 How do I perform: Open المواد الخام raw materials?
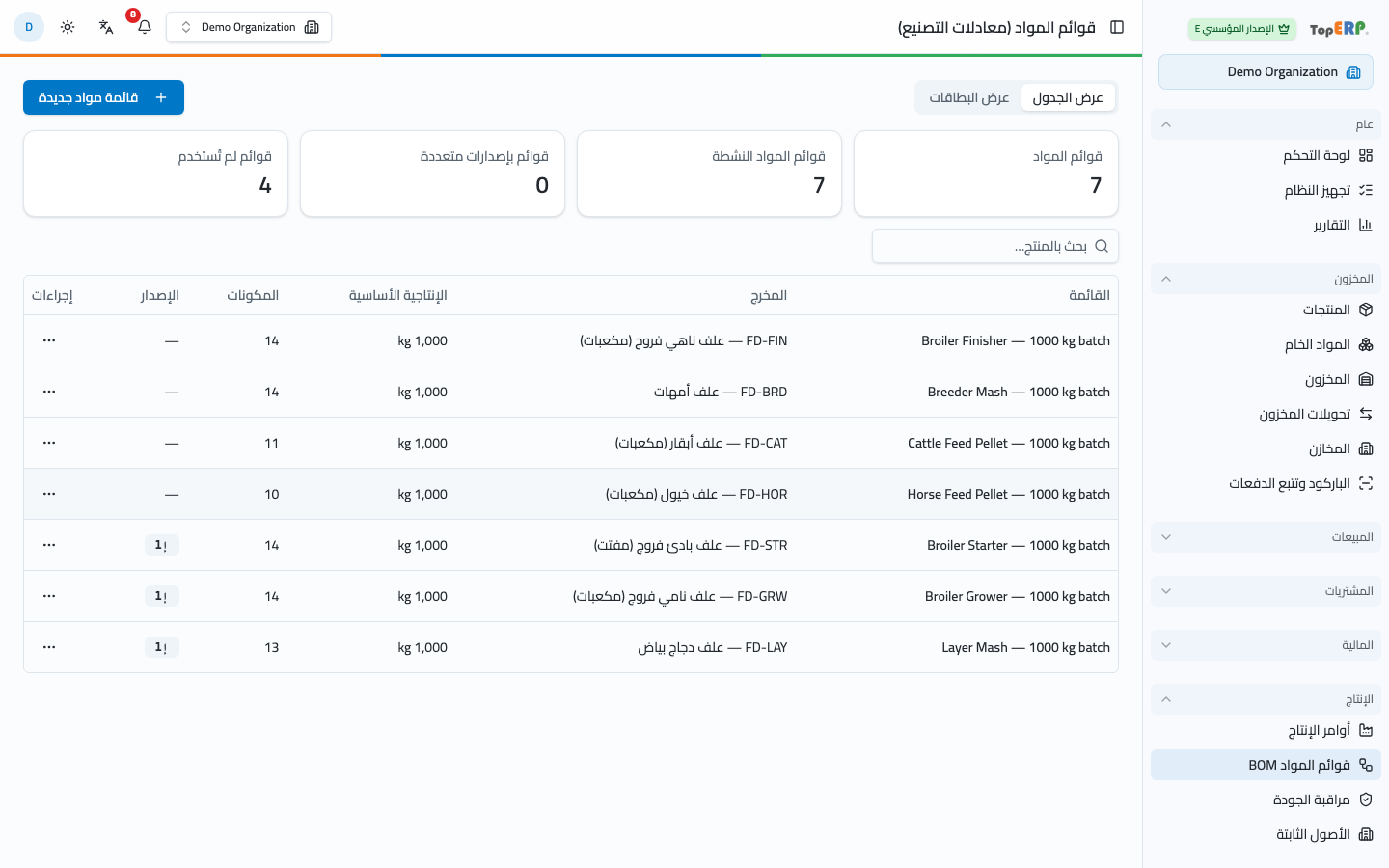coord(1266,344)
